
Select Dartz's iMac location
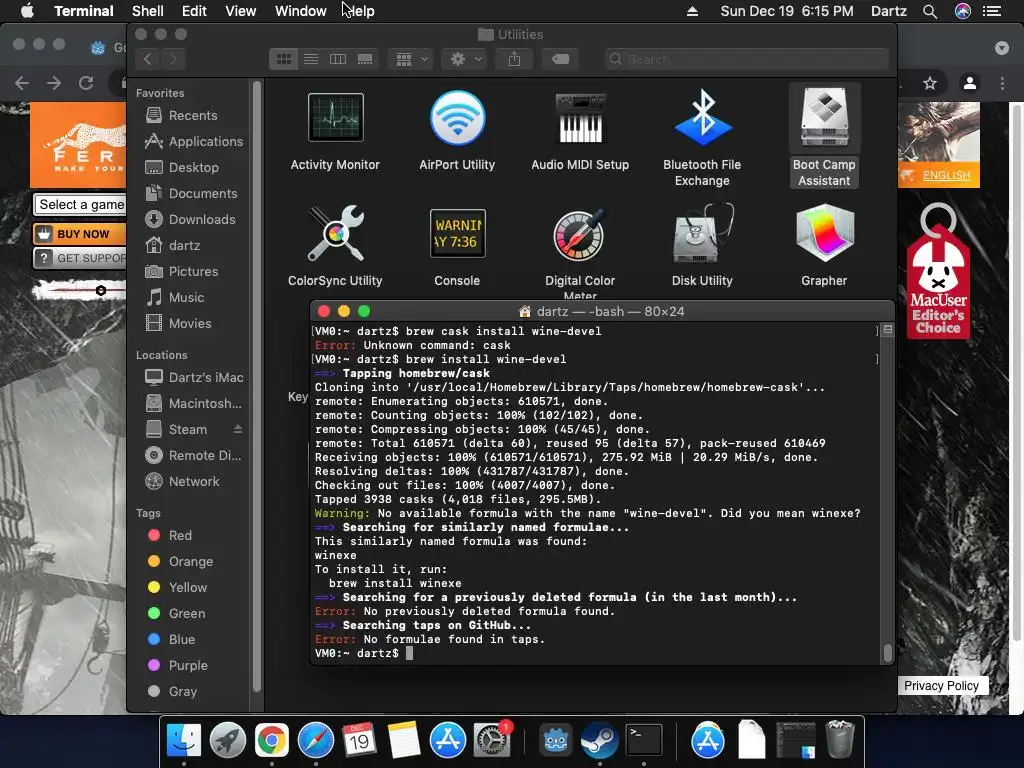click(193, 377)
